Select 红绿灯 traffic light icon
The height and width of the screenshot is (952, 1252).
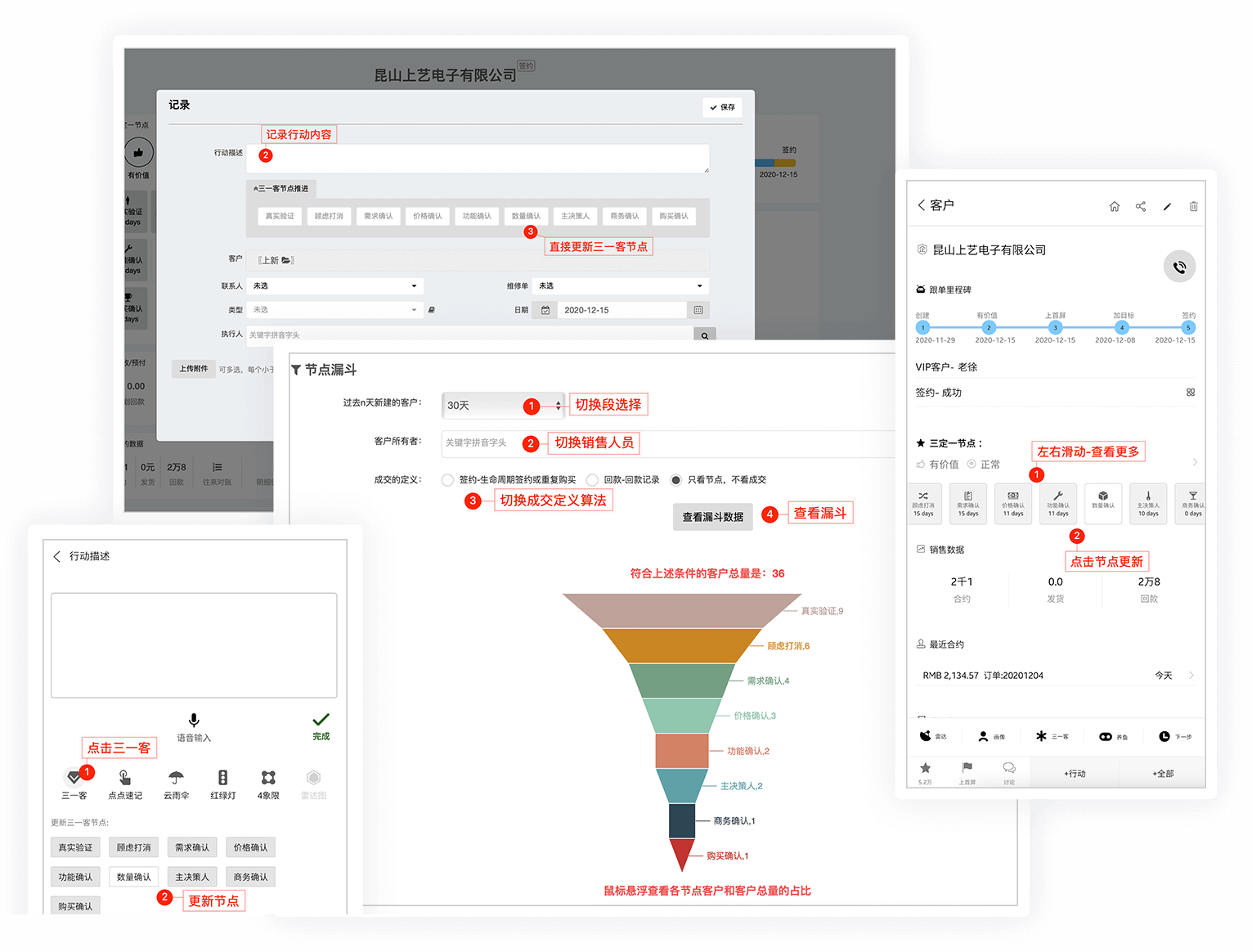coord(222,777)
